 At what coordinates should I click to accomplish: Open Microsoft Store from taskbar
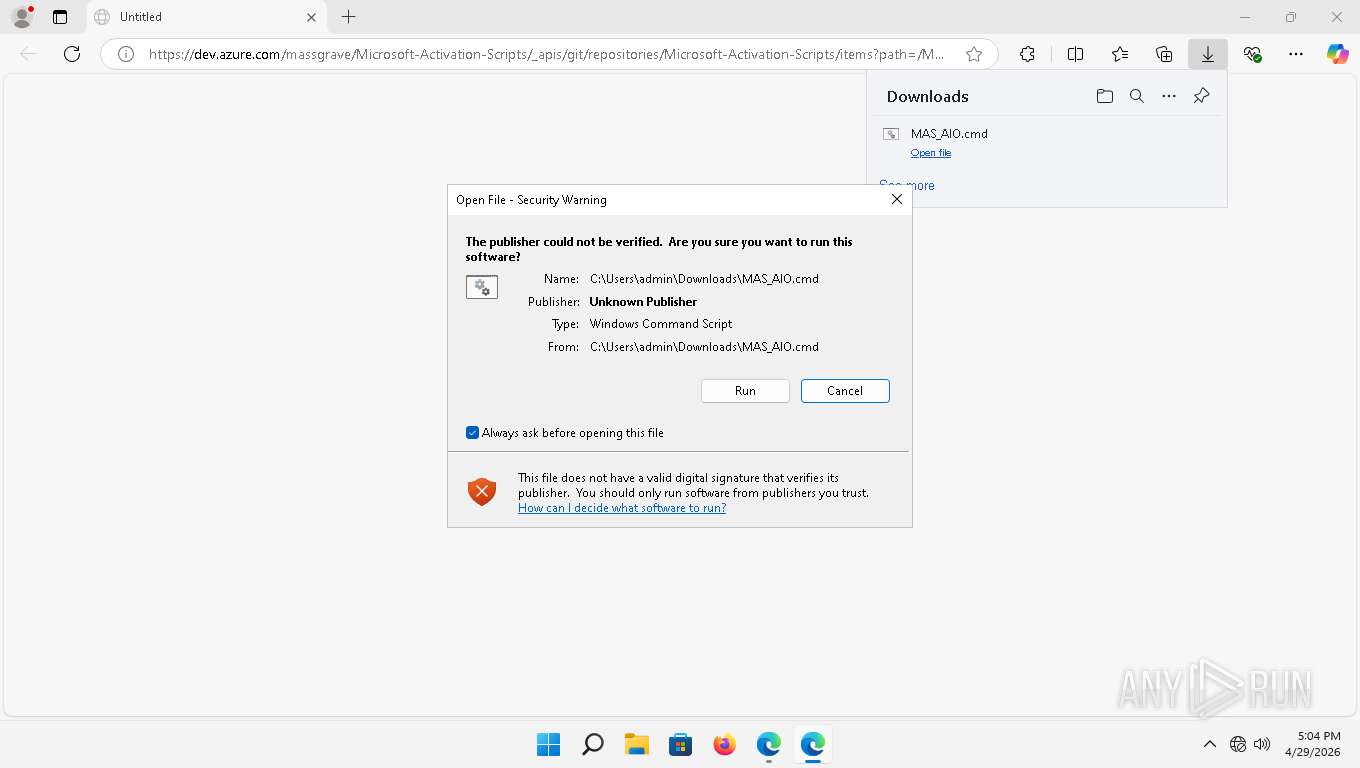tap(680, 744)
